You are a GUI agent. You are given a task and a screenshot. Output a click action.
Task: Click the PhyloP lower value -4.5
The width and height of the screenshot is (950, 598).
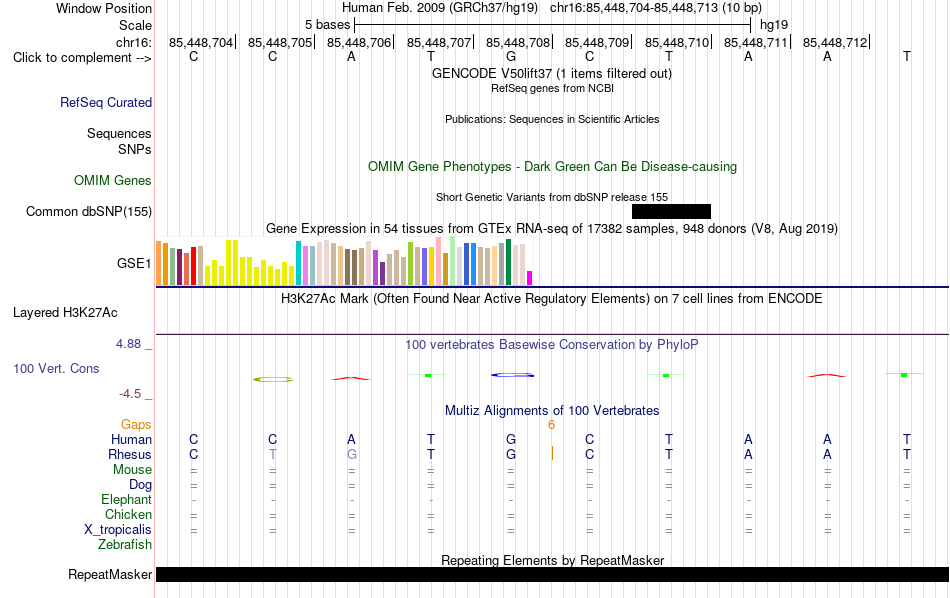pos(130,394)
